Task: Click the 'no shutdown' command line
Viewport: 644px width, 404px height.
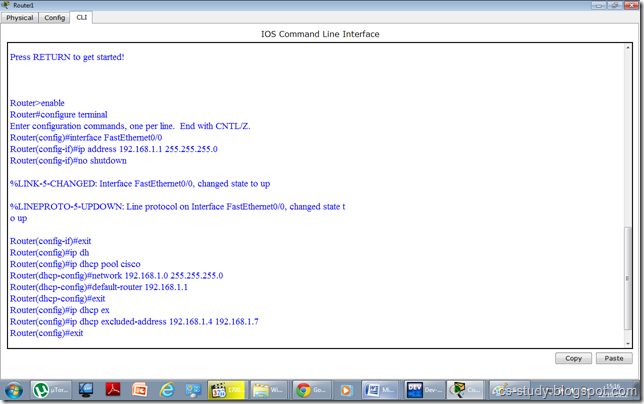Action: click(x=68, y=161)
